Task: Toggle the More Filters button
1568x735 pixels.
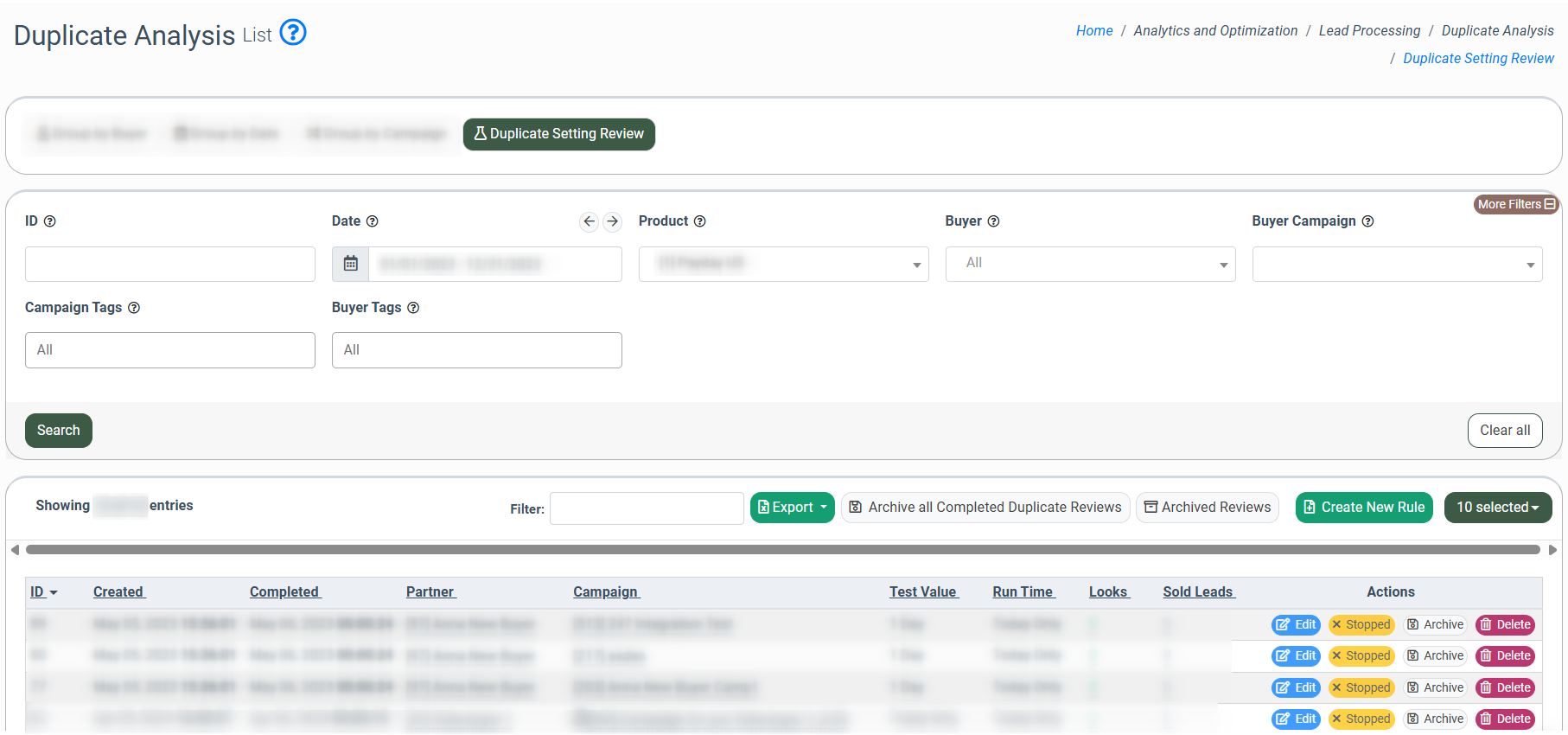Action: click(1515, 204)
